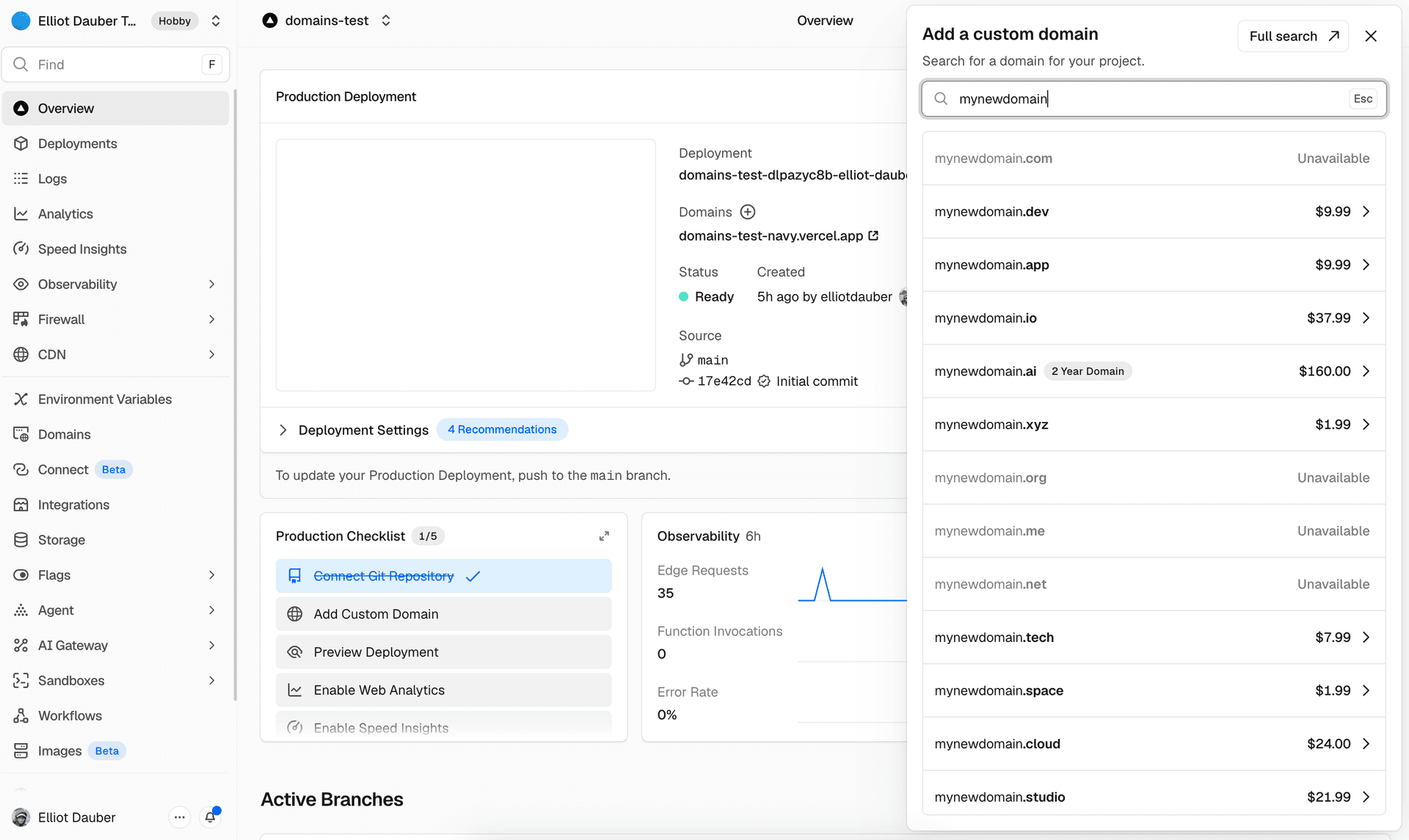The width and height of the screenshot is (1409, 840).
Task: Click the AI Gateway icon
Action: 21,646
